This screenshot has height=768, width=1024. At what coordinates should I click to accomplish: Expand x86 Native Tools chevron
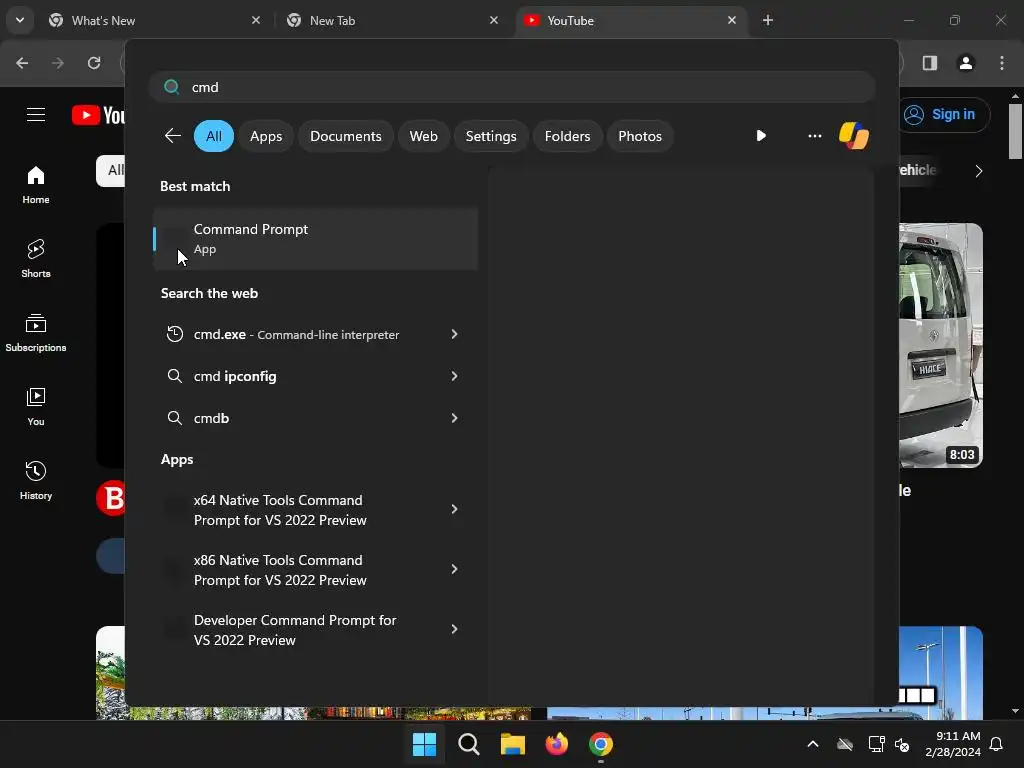coord(454,569)
